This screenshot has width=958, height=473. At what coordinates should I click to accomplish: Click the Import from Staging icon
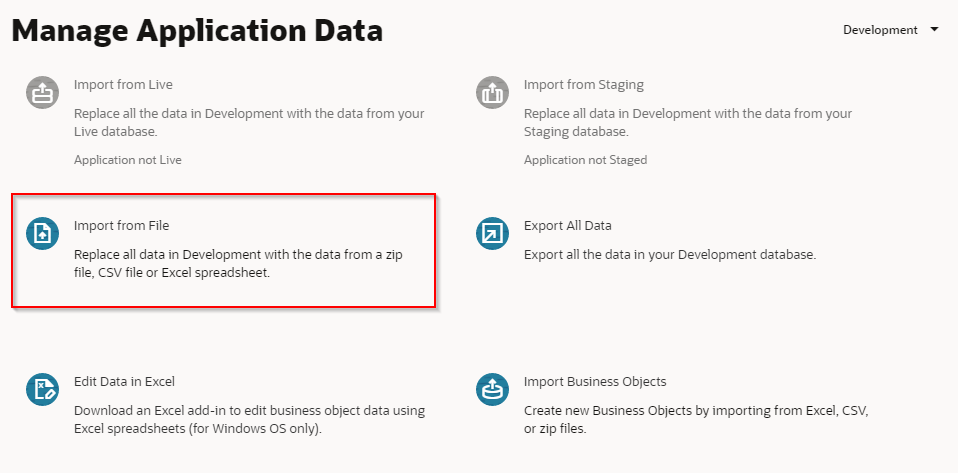pos(493,93)
